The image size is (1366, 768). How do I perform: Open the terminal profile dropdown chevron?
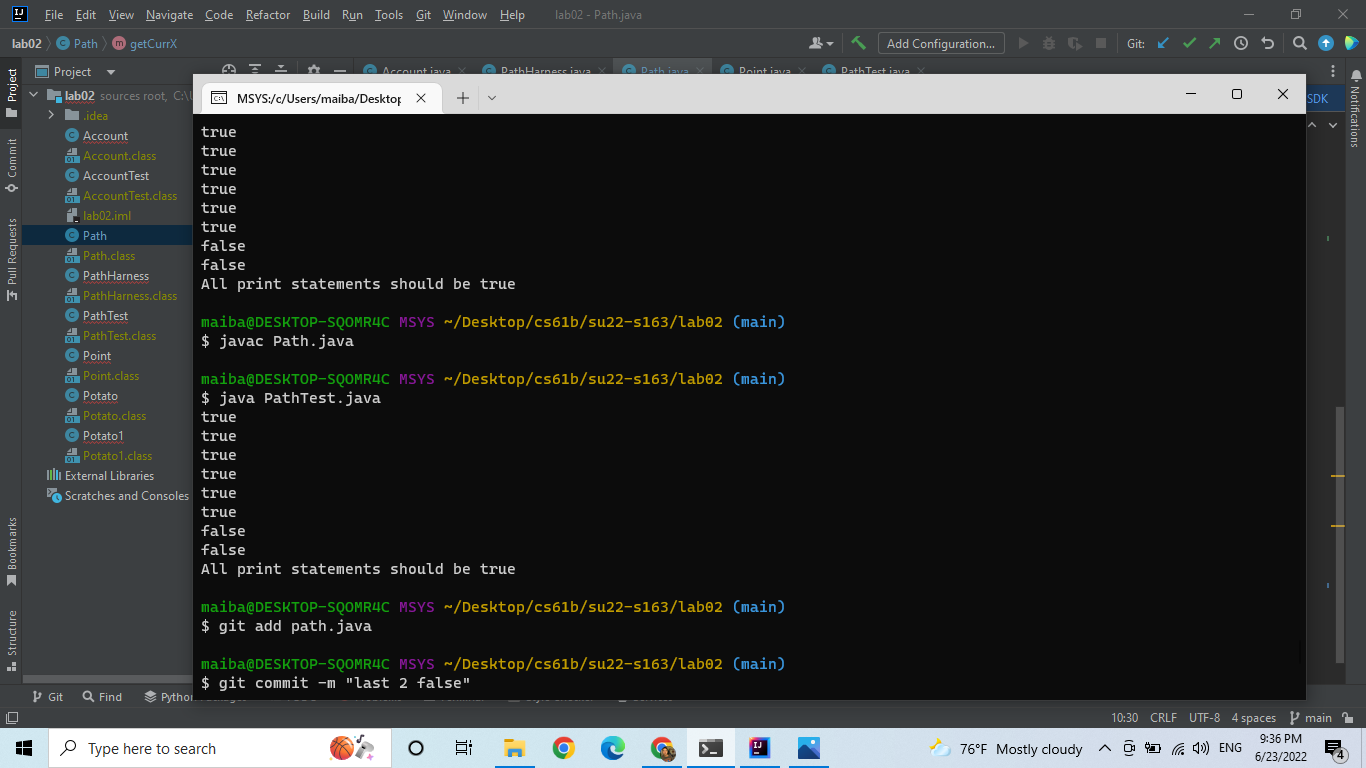pos(492,97)
